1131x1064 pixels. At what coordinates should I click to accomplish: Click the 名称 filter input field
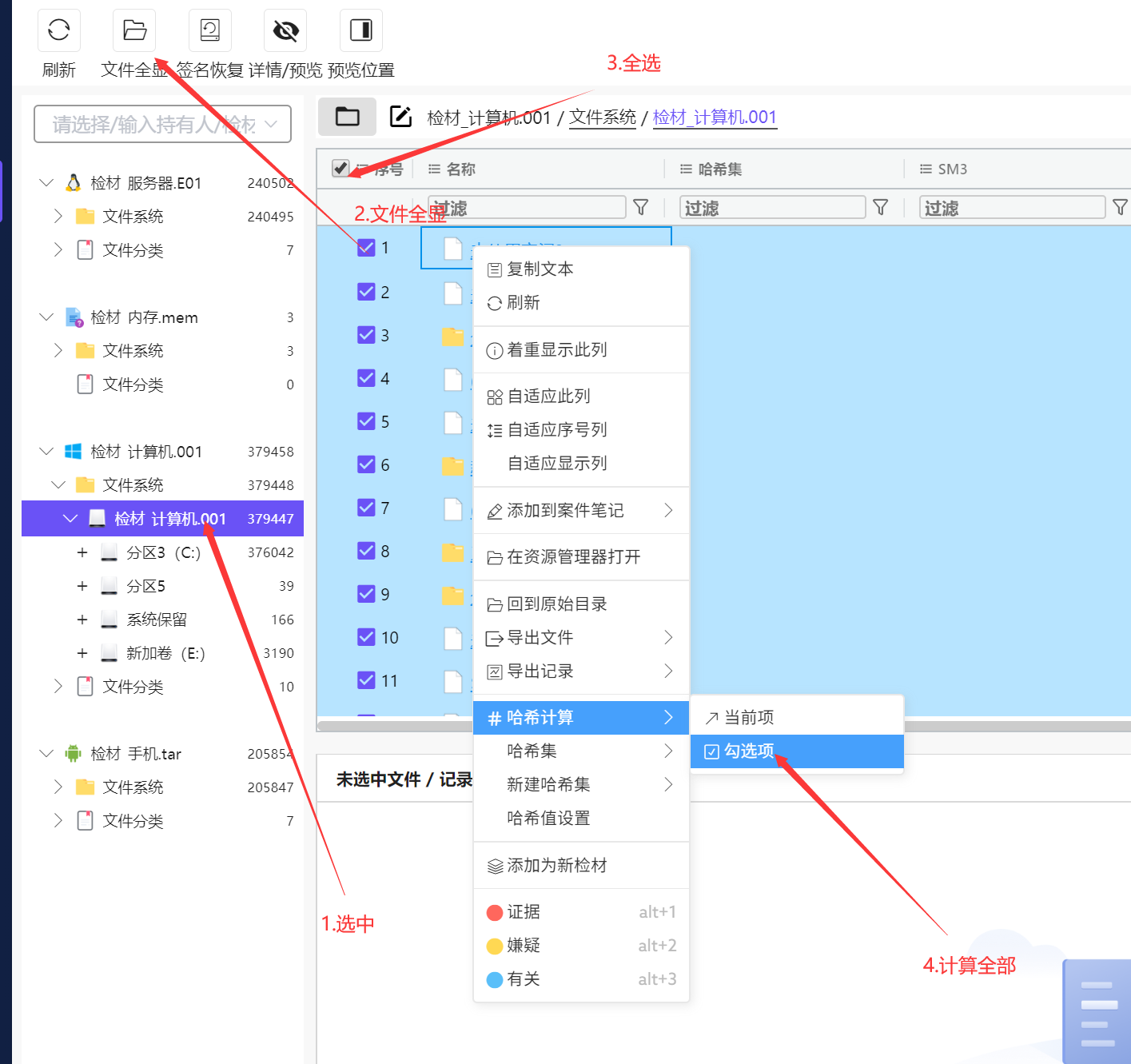coord(527,208)
